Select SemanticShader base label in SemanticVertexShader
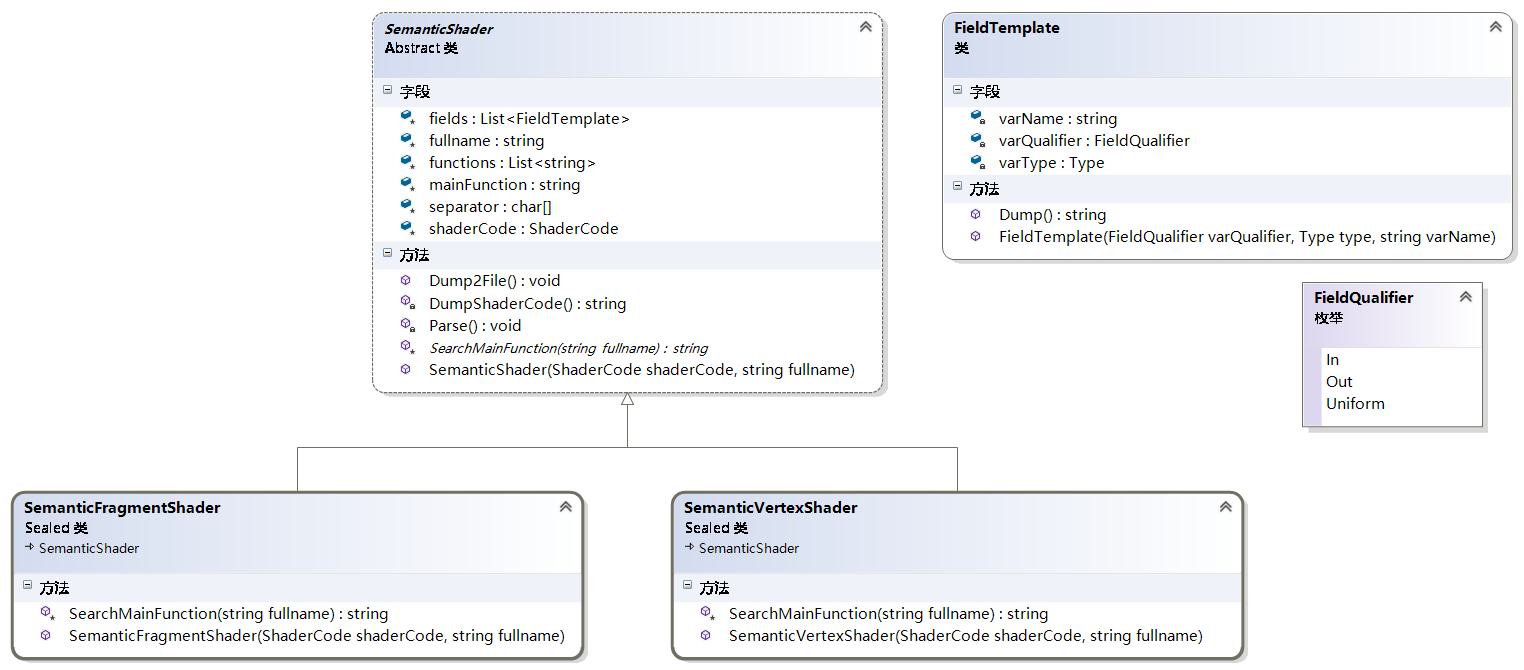 click(749, 548)
